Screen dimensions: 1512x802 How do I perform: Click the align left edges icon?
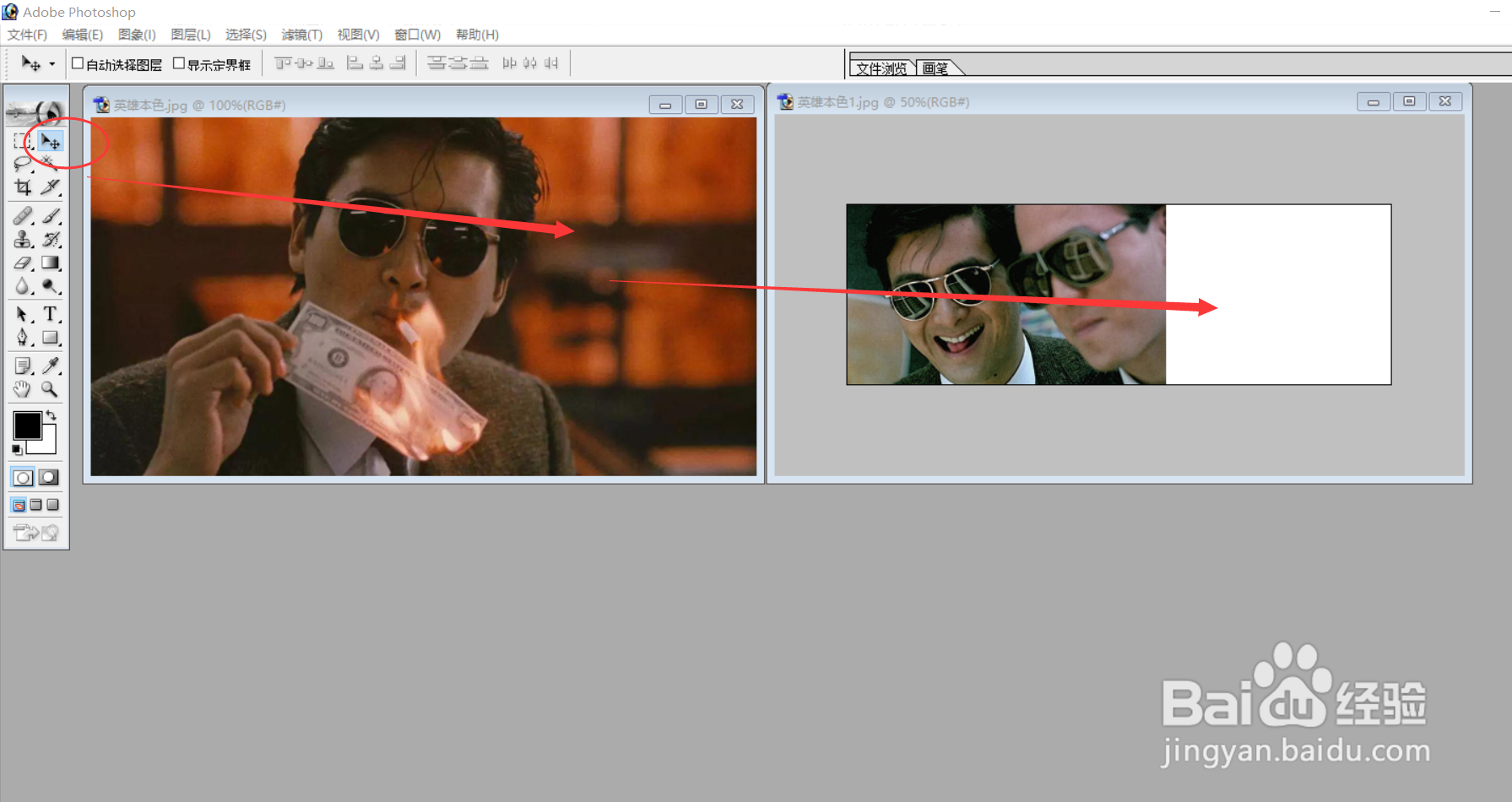(x=355, y=63)
